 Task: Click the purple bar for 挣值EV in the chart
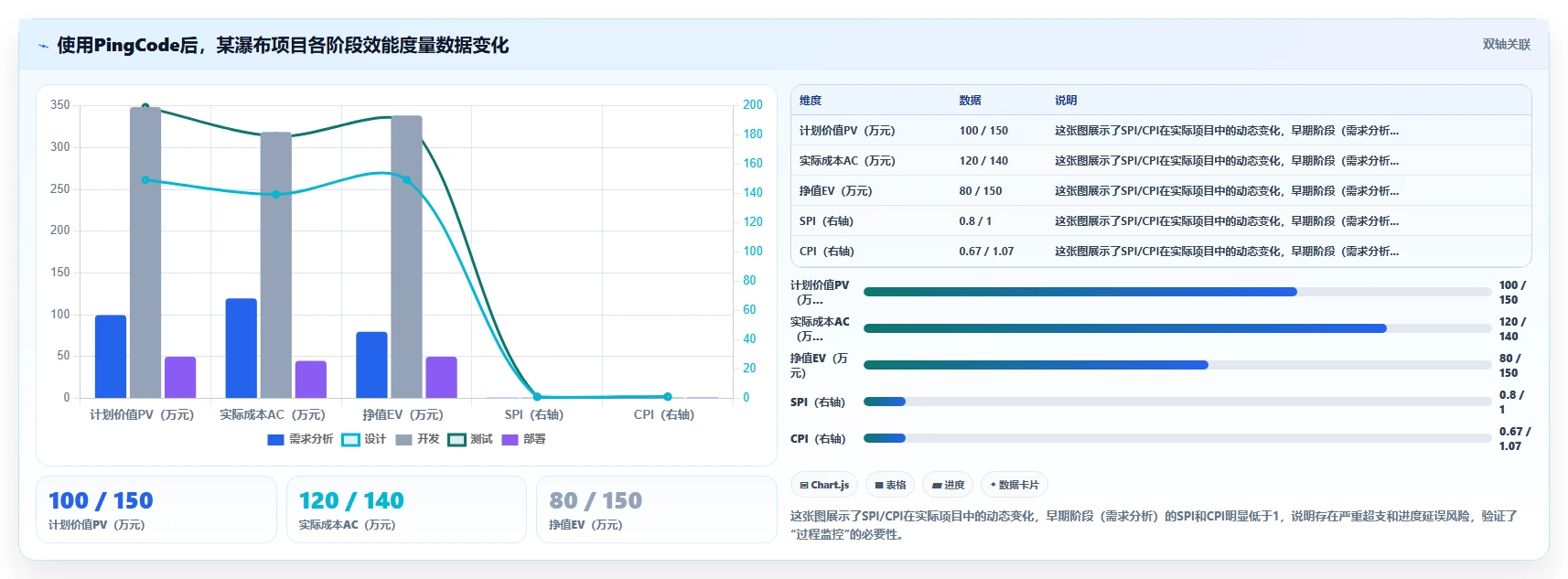point(441,377)
